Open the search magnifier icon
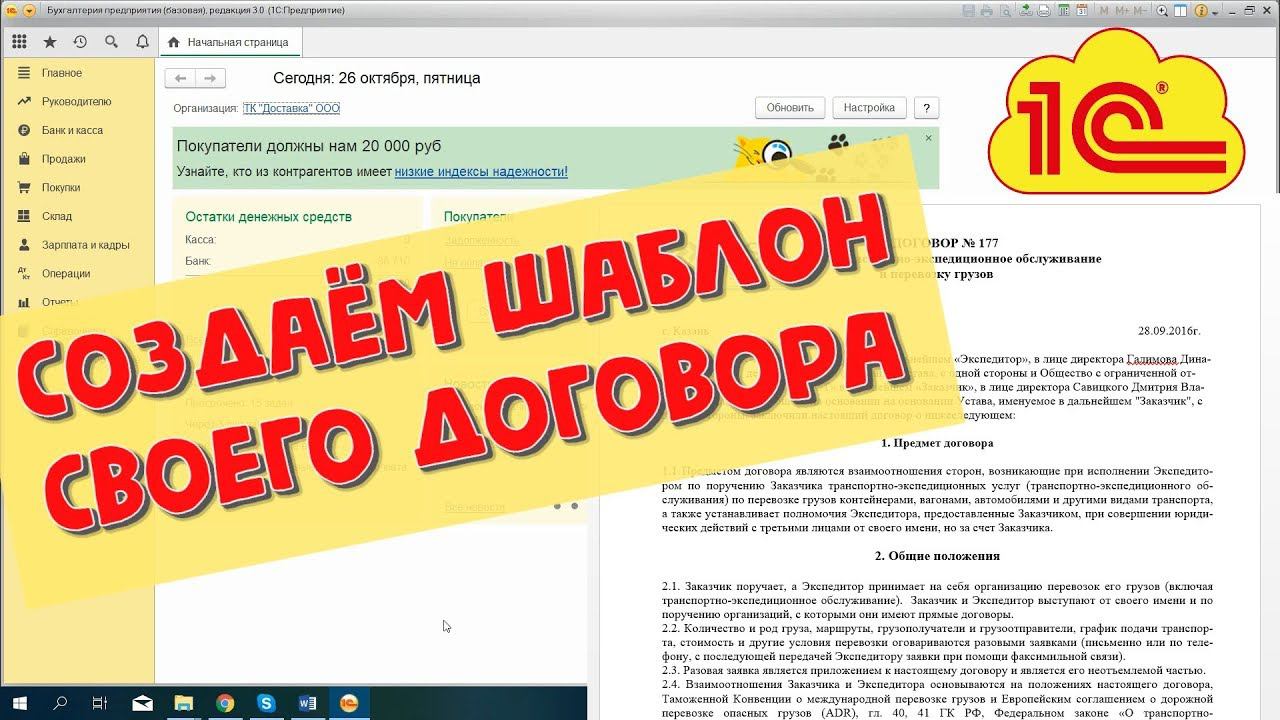 [x=111, y=42]
